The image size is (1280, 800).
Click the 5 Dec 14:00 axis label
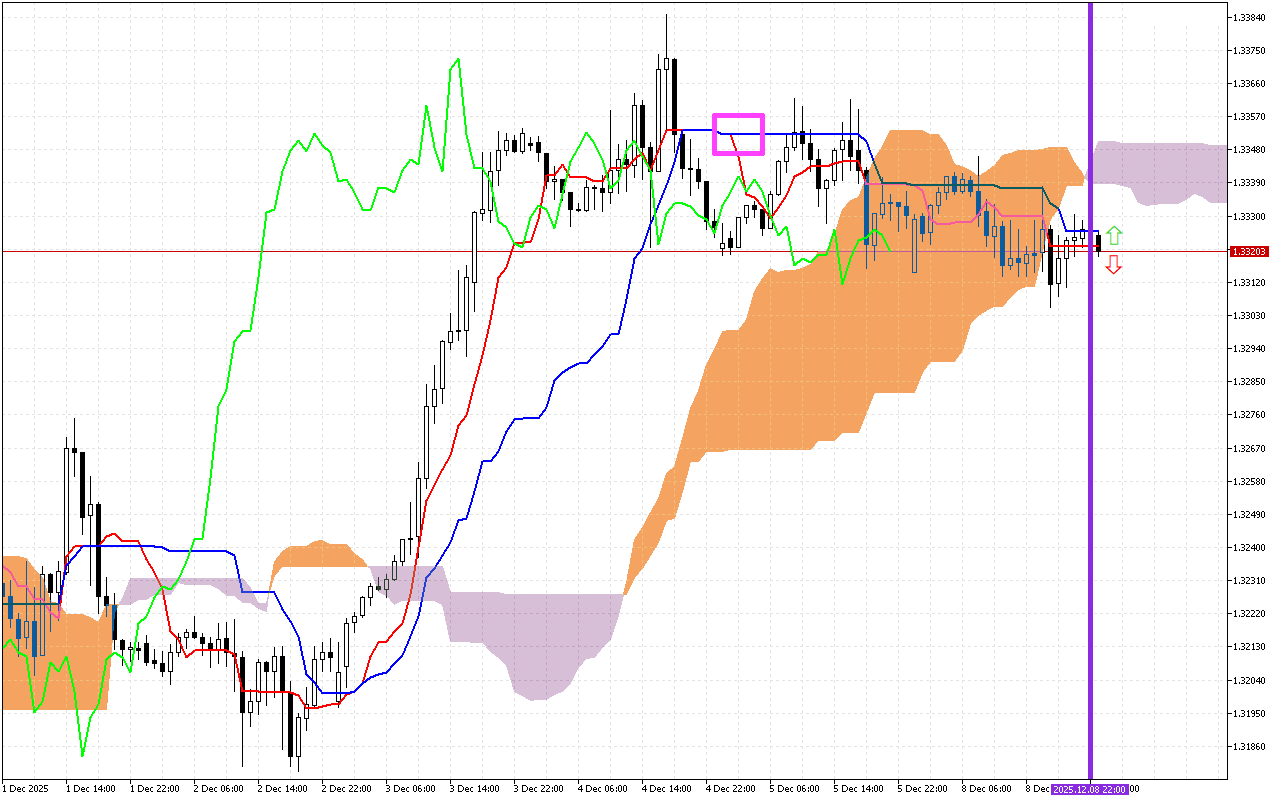pyautogui.click(x=860, y=789)
